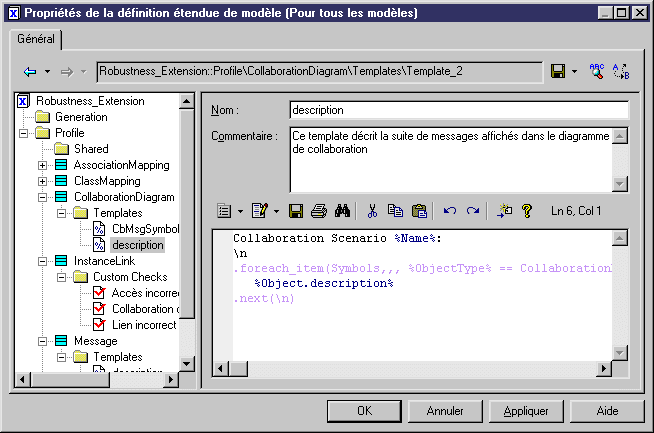Click the Paste clipboard icon
This screenshot has height=433, width=654.
click(x=419, y=211)
